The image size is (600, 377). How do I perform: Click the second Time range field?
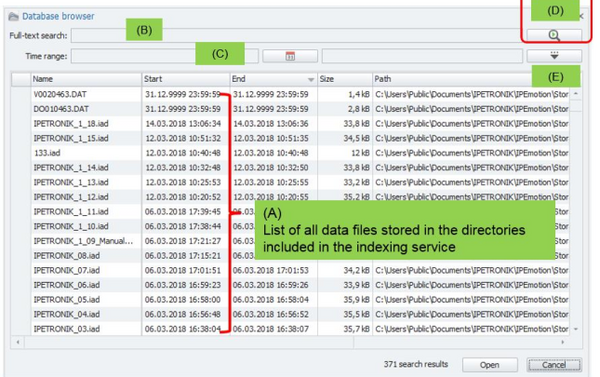422,56
